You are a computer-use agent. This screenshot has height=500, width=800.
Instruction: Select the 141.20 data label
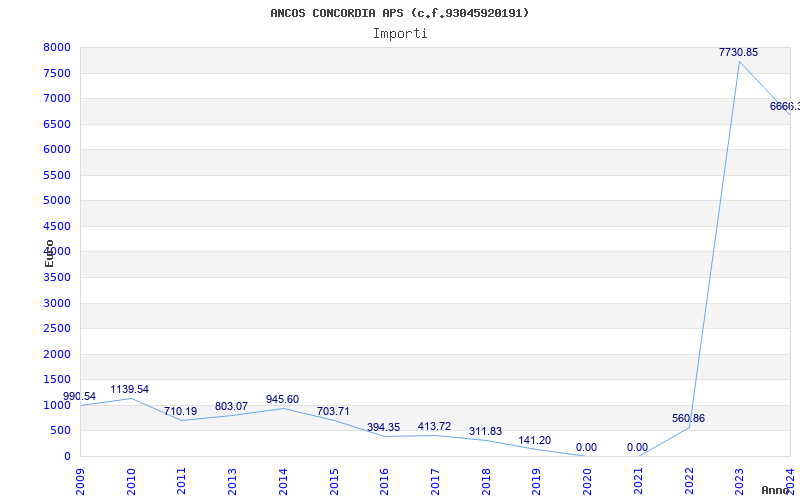click(535, 440)
